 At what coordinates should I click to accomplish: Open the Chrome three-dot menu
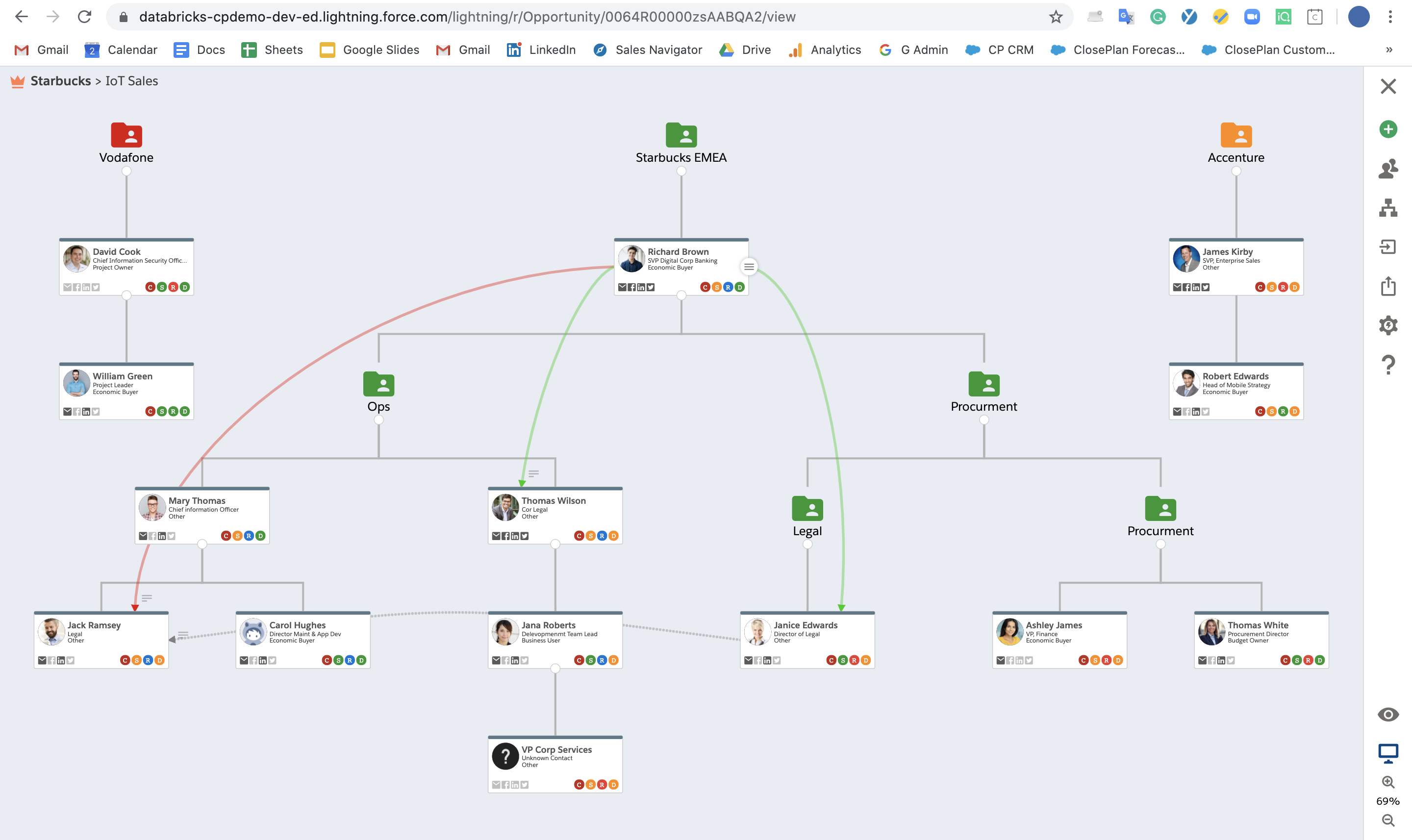click(1390, 16)
